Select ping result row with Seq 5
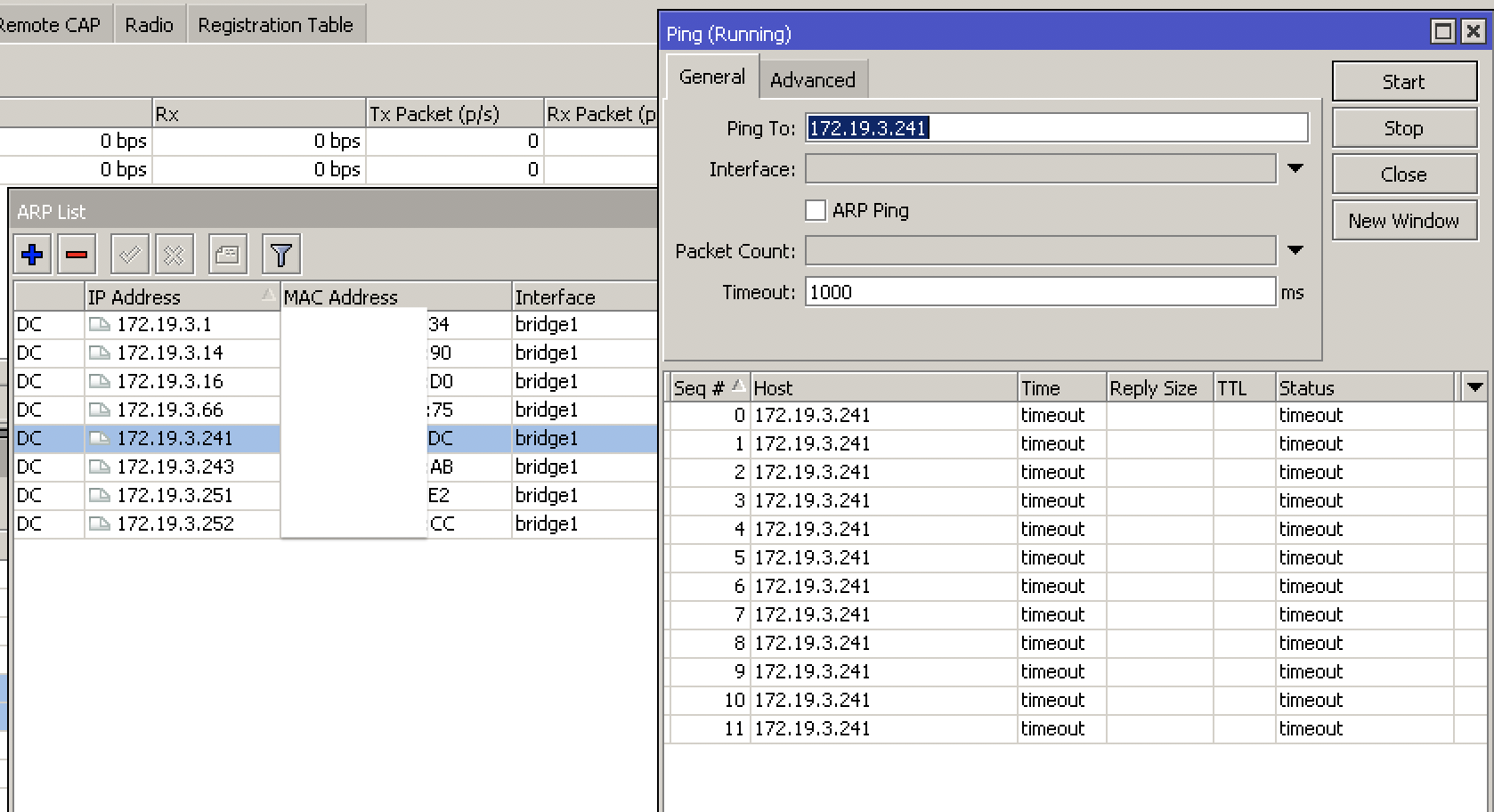This screenshot has height=812, width=1494. 1077,557
